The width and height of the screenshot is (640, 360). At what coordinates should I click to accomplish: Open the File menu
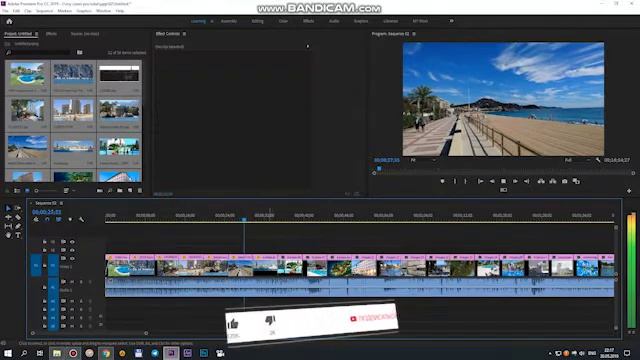point(5,11)
